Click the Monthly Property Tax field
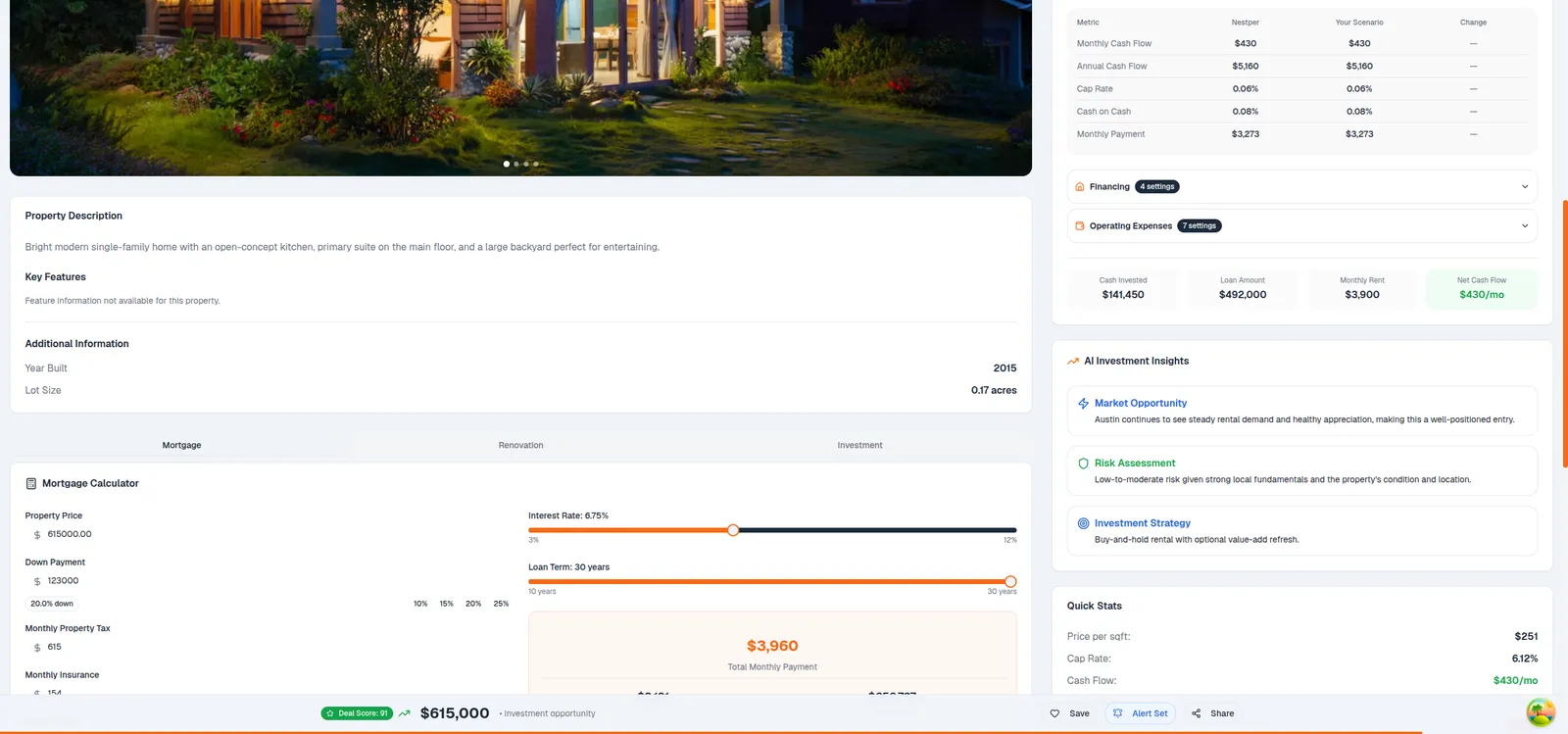The image size is (1568, 734). coord(267,648)
